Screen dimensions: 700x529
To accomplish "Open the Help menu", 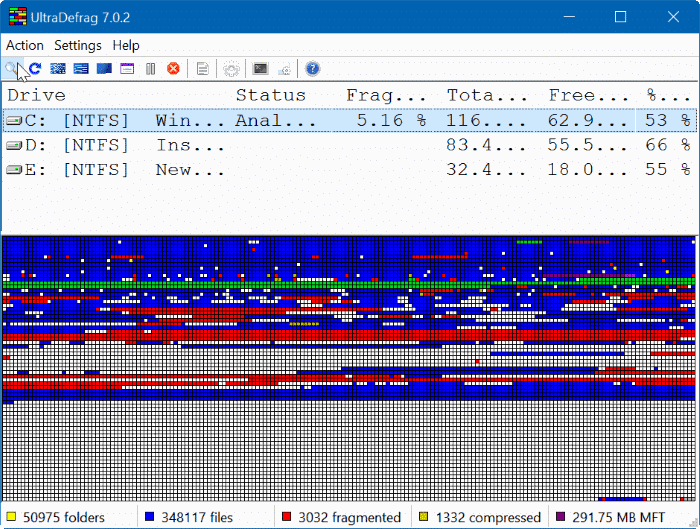I will pyautogui.click(x=126, y=46).
